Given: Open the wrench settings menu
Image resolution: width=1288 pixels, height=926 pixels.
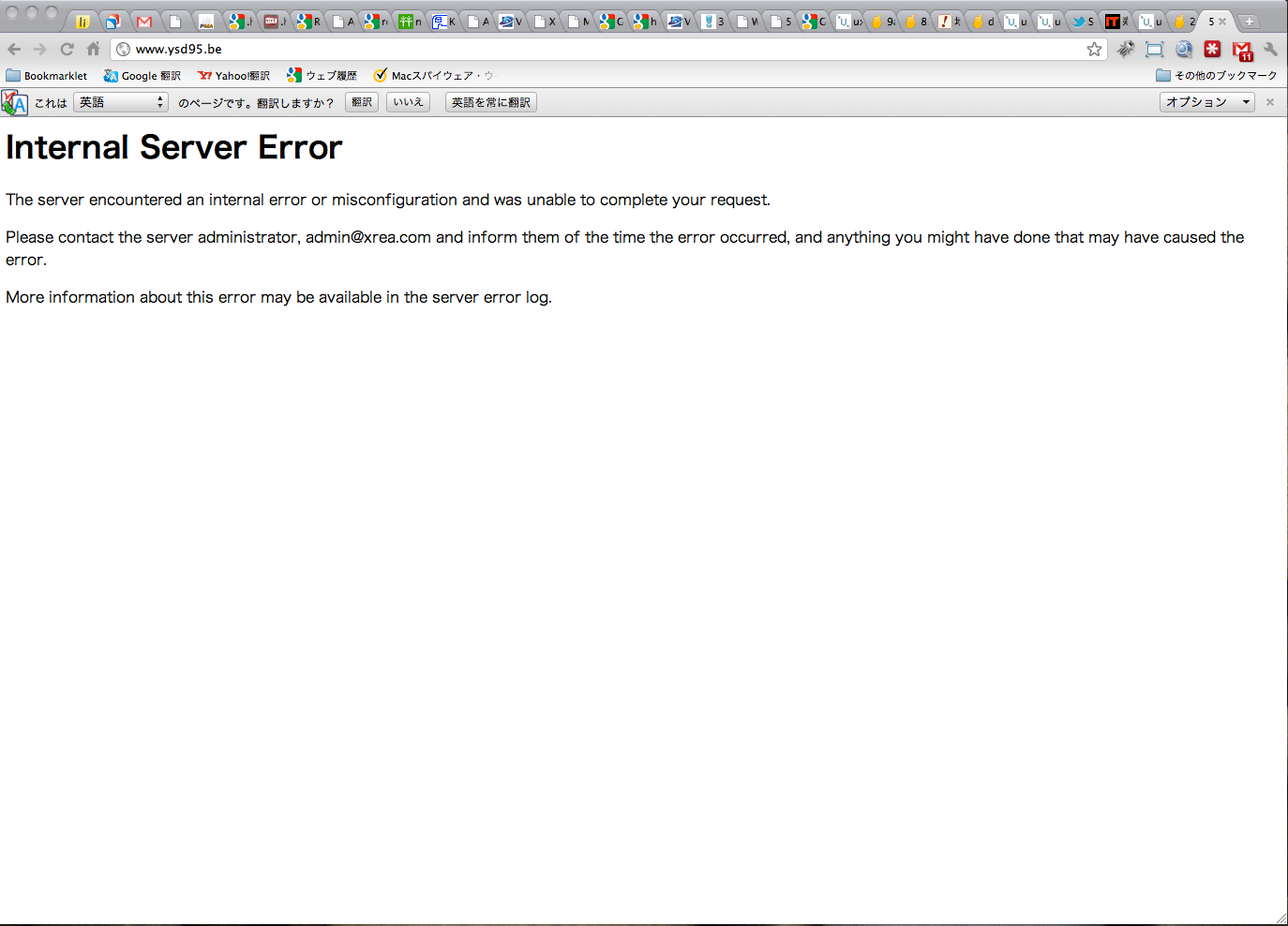Looking at the screenshot, I should (1270, 50).
